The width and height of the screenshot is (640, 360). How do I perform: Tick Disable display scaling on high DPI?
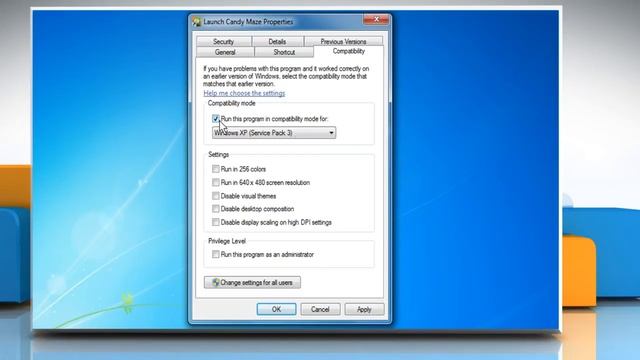pyautogui.click(x=216, y=222)
